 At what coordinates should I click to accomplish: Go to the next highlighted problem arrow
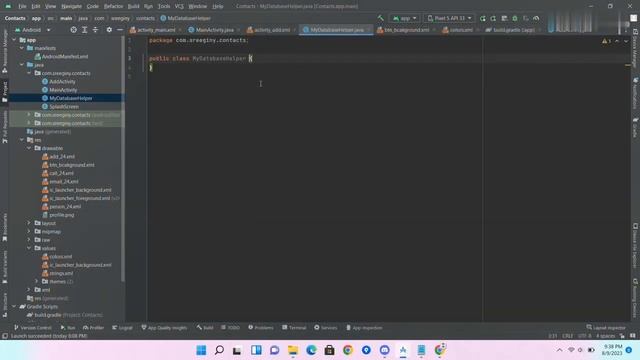tap(626, 41)
